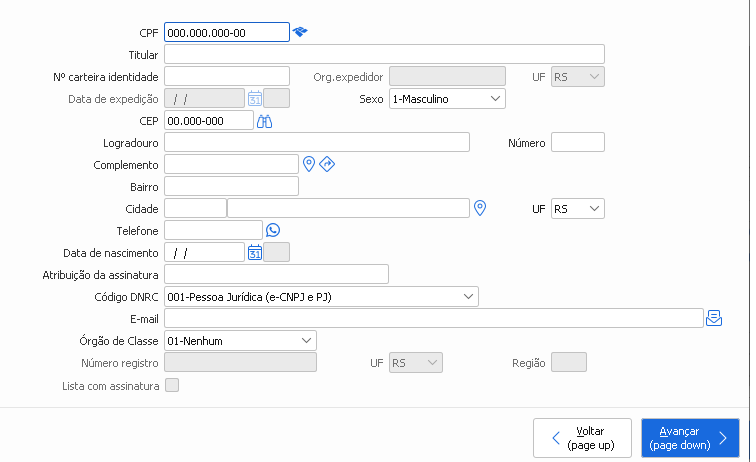Open the Órgão de Classe dropdown

pos(240,341)
